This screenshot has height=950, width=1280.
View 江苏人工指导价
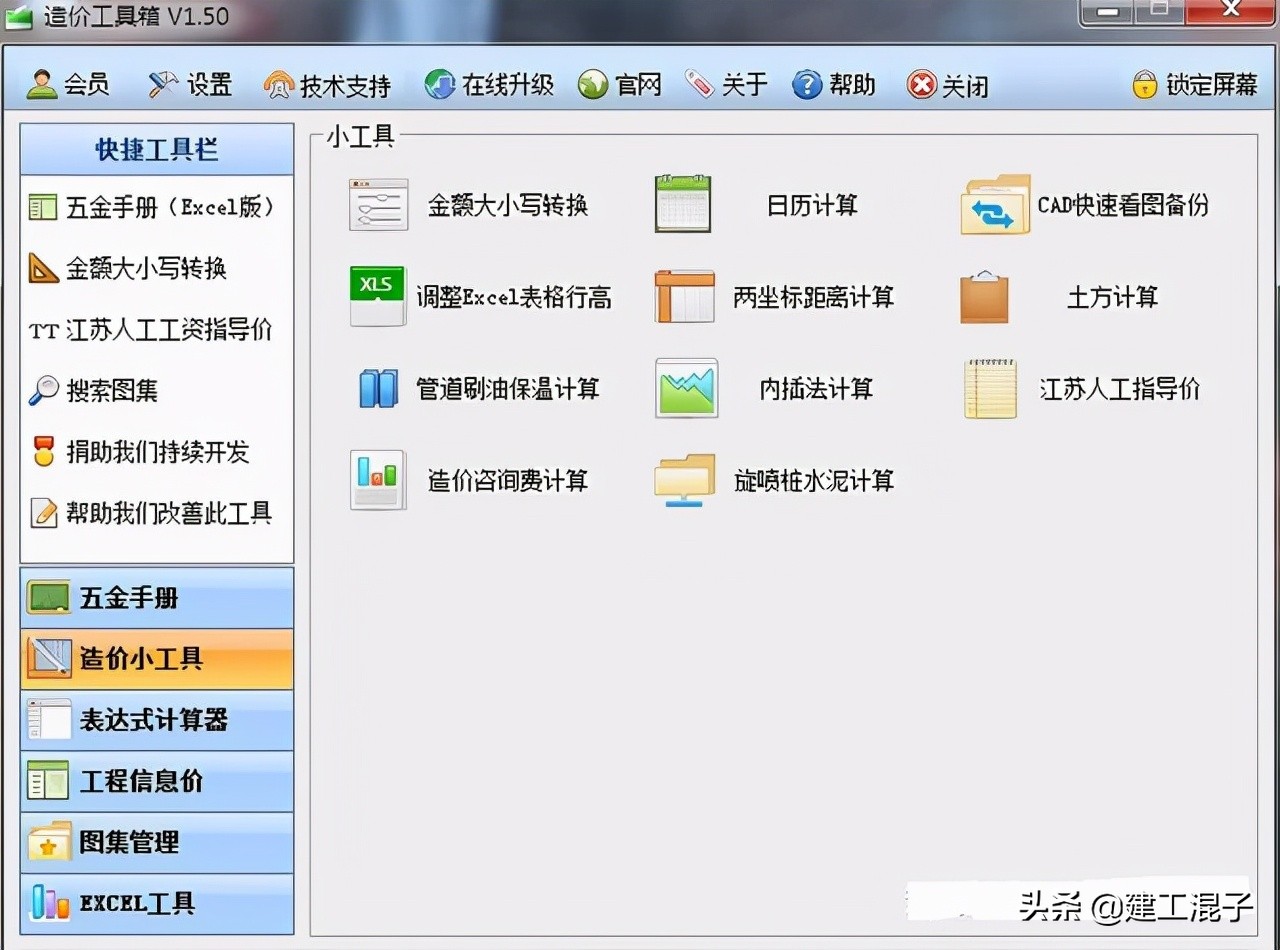coord(1120,389)
